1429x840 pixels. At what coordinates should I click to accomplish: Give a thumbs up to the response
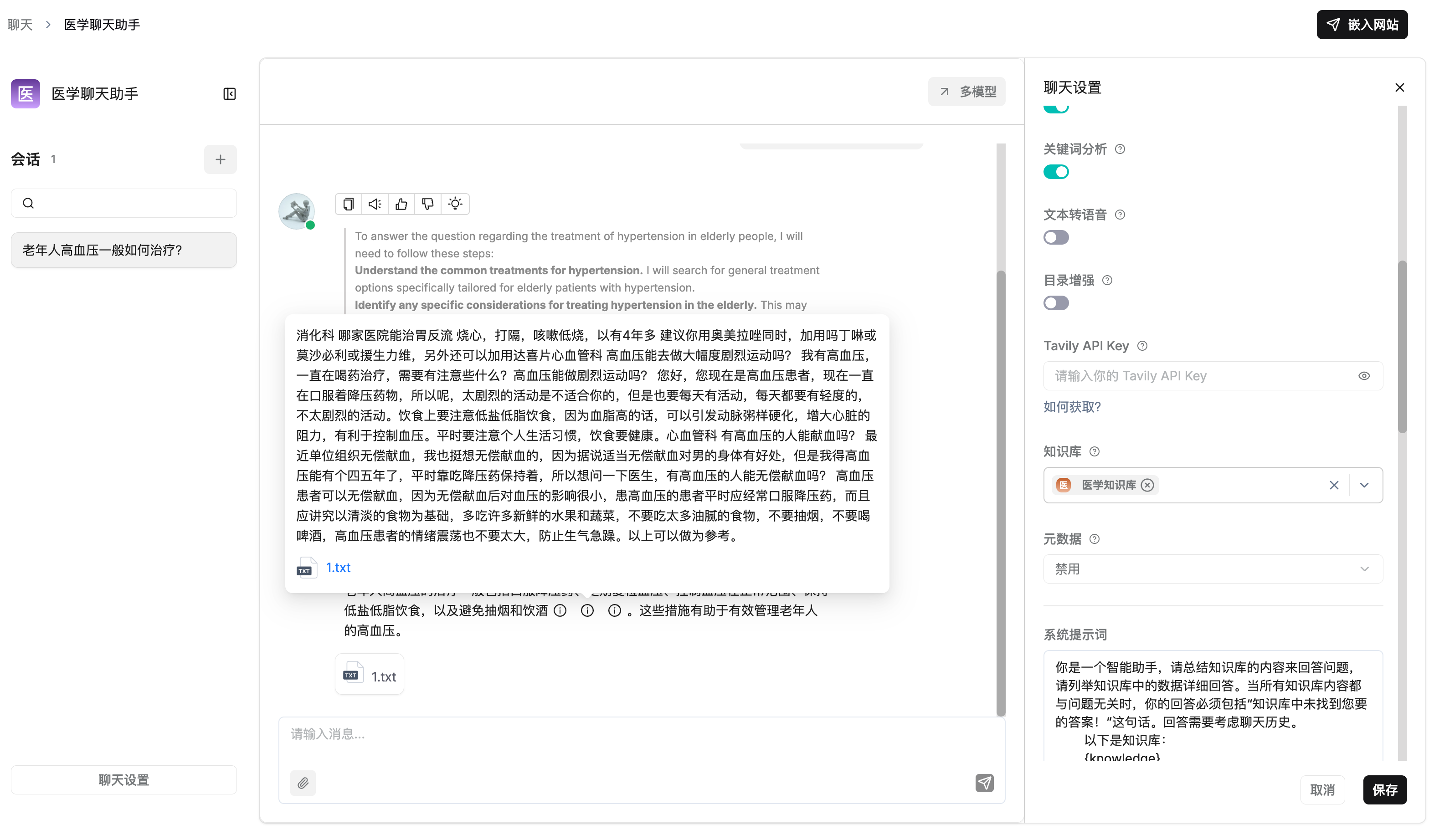coord(401,204)
